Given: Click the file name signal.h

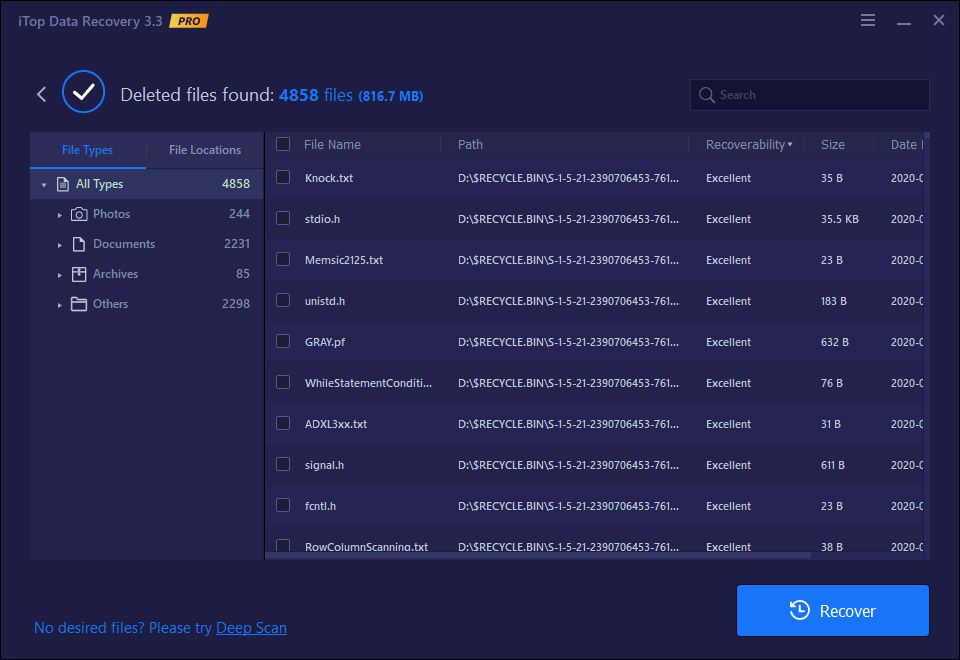Looking at the screenshot, I should (x=324, y=465).
